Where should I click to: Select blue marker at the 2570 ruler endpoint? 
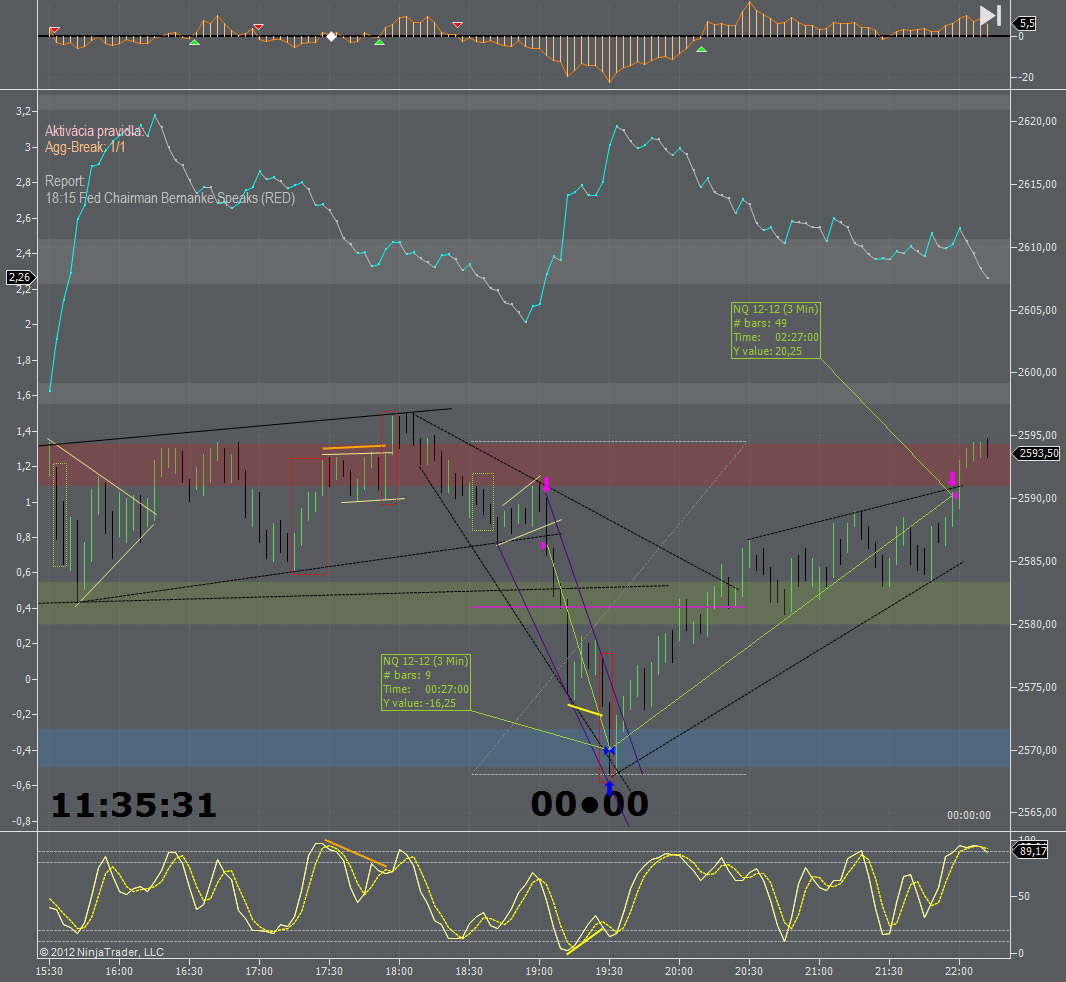[609, 751]
